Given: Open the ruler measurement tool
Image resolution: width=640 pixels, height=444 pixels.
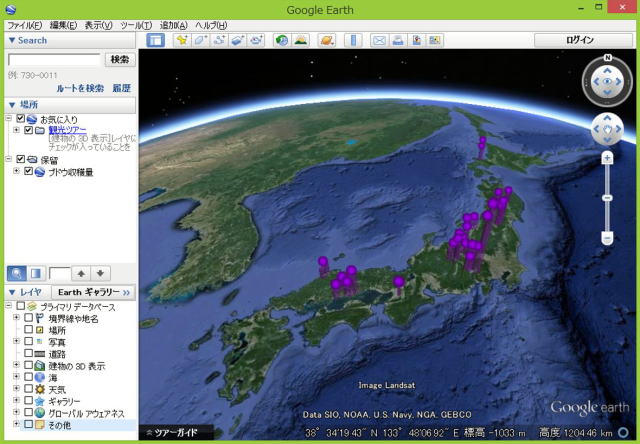Looking at the screenshot, I should tap(353, 40).
